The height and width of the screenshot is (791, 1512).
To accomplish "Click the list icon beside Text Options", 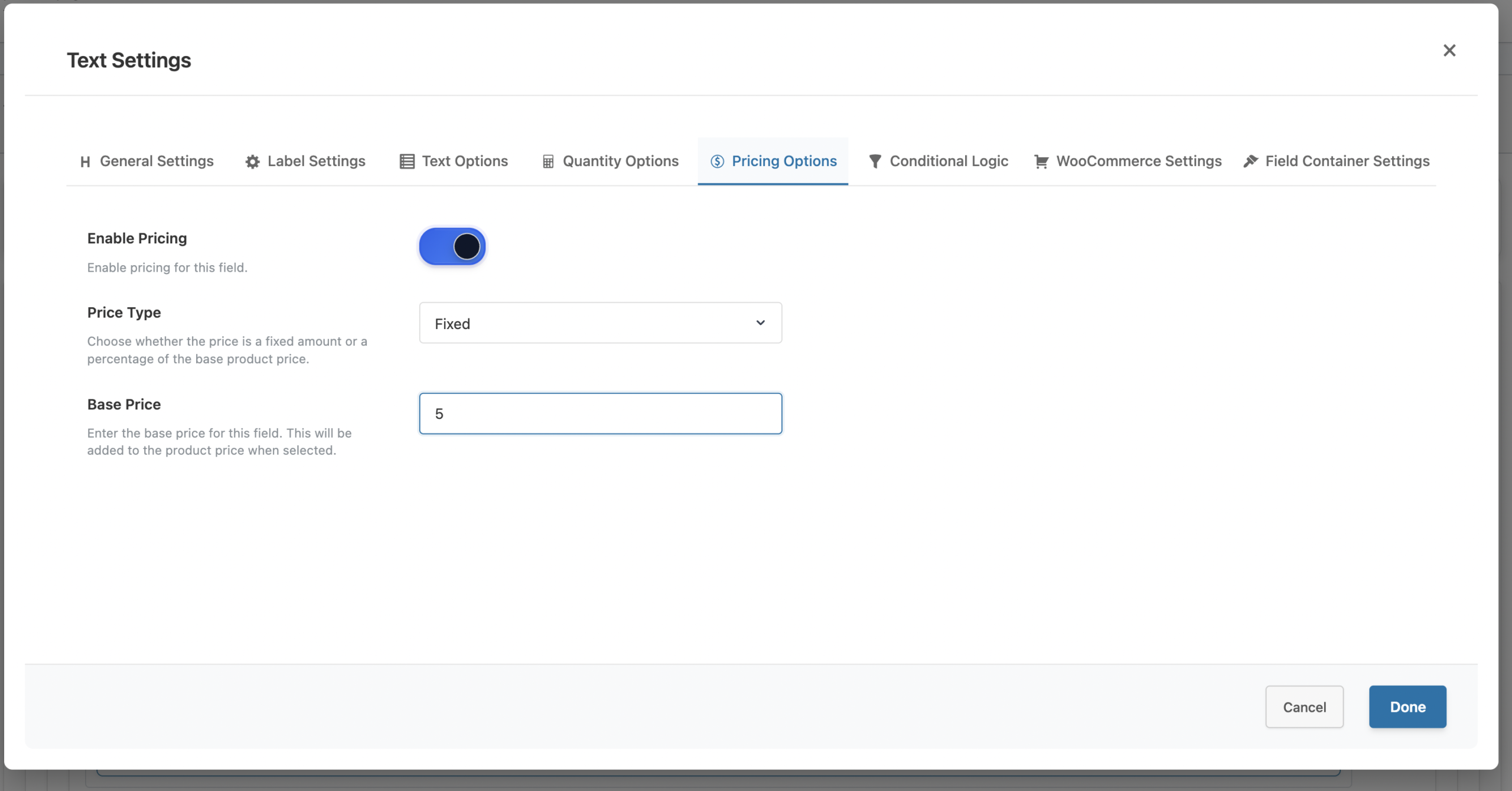I will point(407,162).
